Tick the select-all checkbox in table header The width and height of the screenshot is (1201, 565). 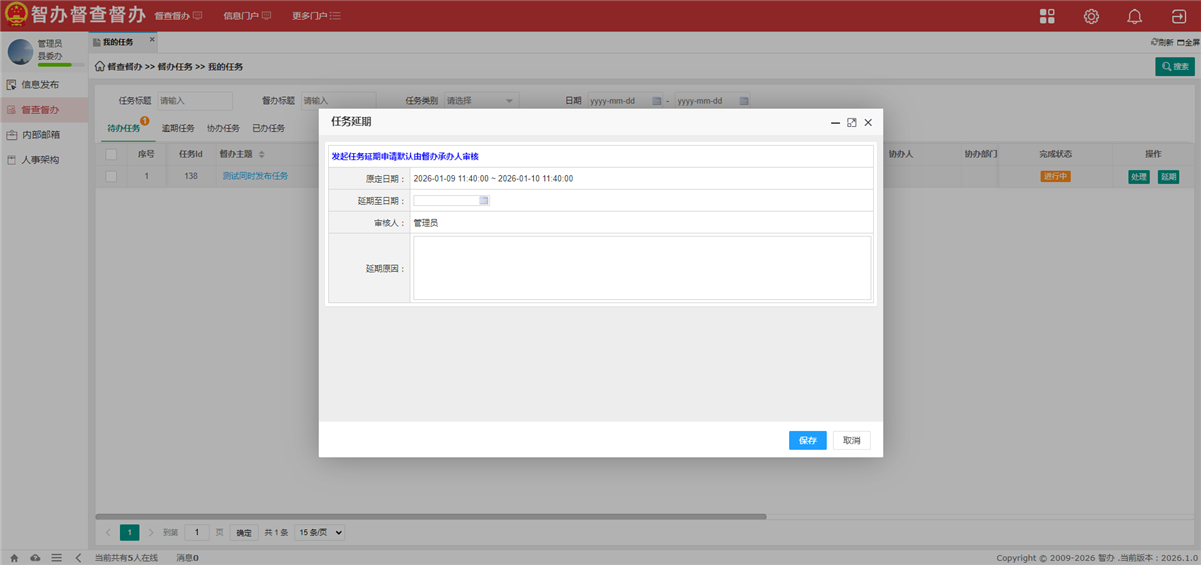click(111, 154)
